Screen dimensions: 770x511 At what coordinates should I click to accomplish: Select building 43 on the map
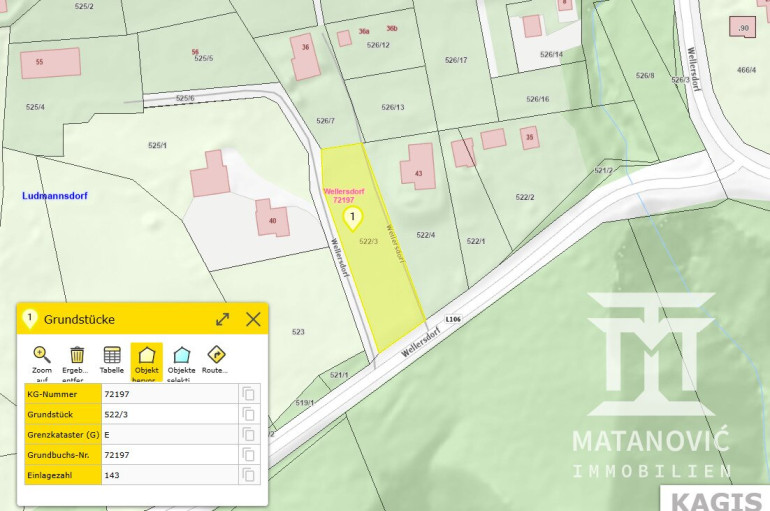pos(418,167)
